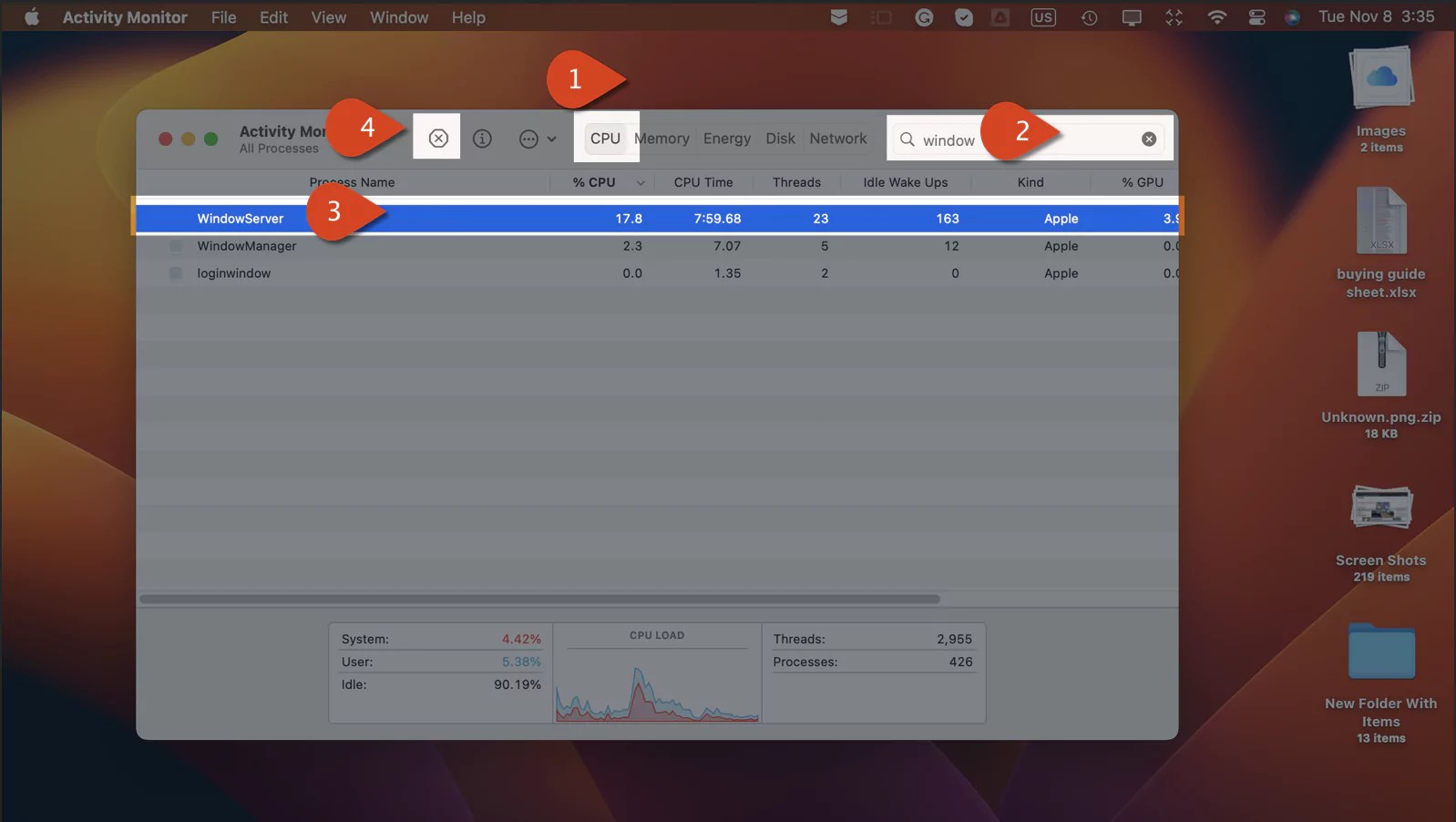The height and width of the screenshot is (822, 1456).
Task: Click the System CPU percentage 4.42%
Action: point(521,639)
